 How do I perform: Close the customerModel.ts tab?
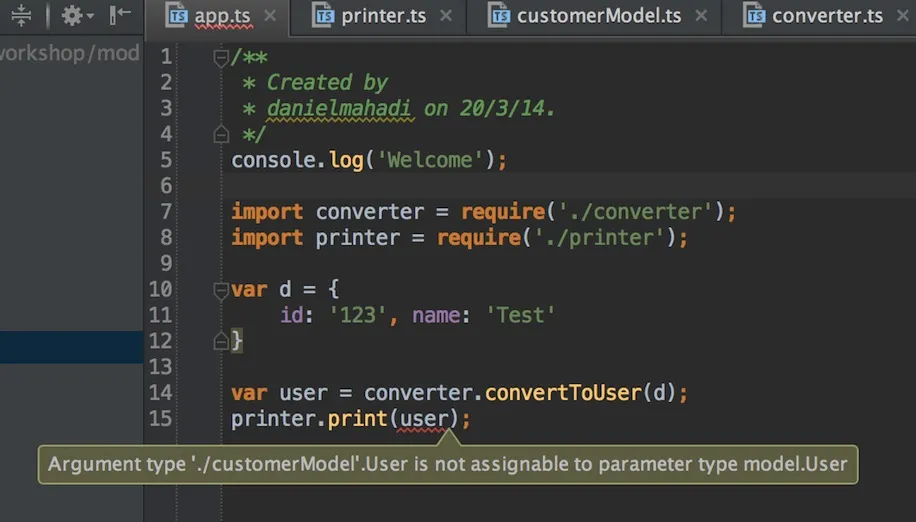click(701, 16)
